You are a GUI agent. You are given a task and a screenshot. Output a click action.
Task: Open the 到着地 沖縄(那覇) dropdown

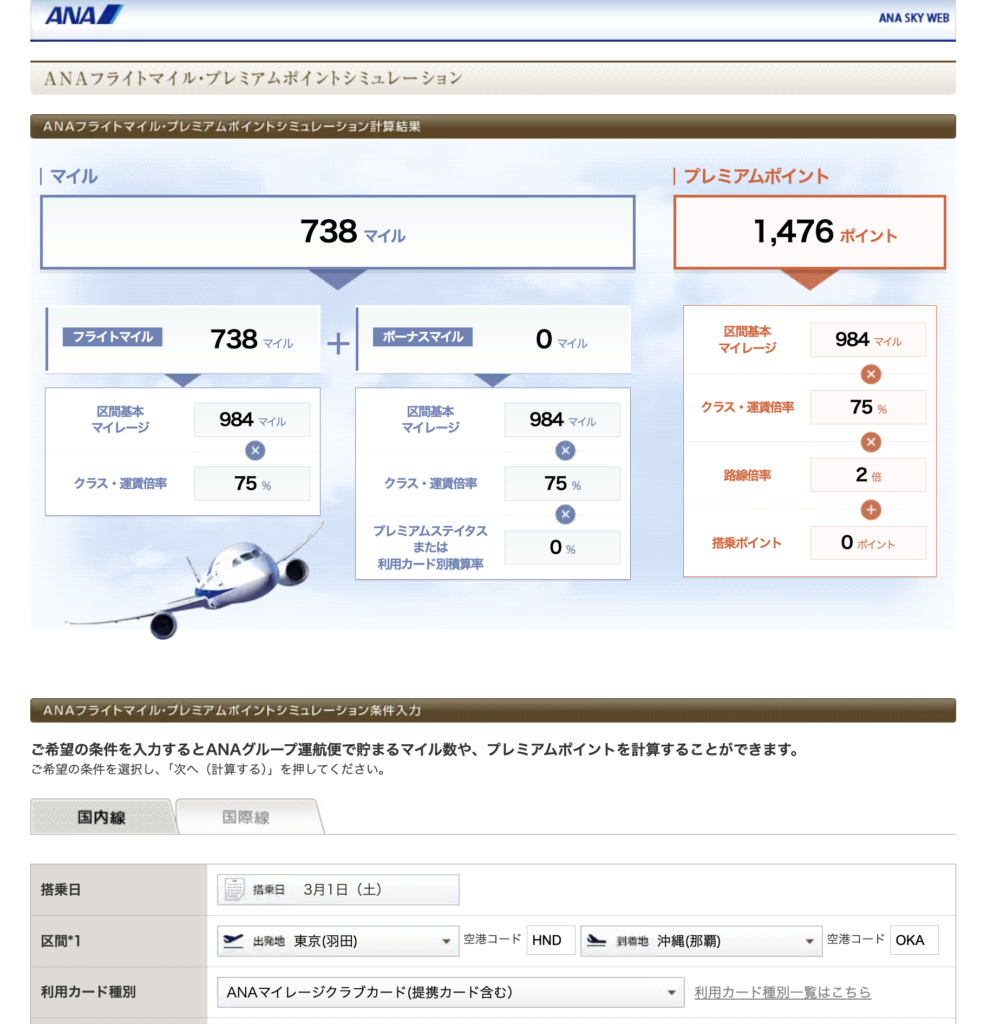pyautogui.click(x=701, y=941)
